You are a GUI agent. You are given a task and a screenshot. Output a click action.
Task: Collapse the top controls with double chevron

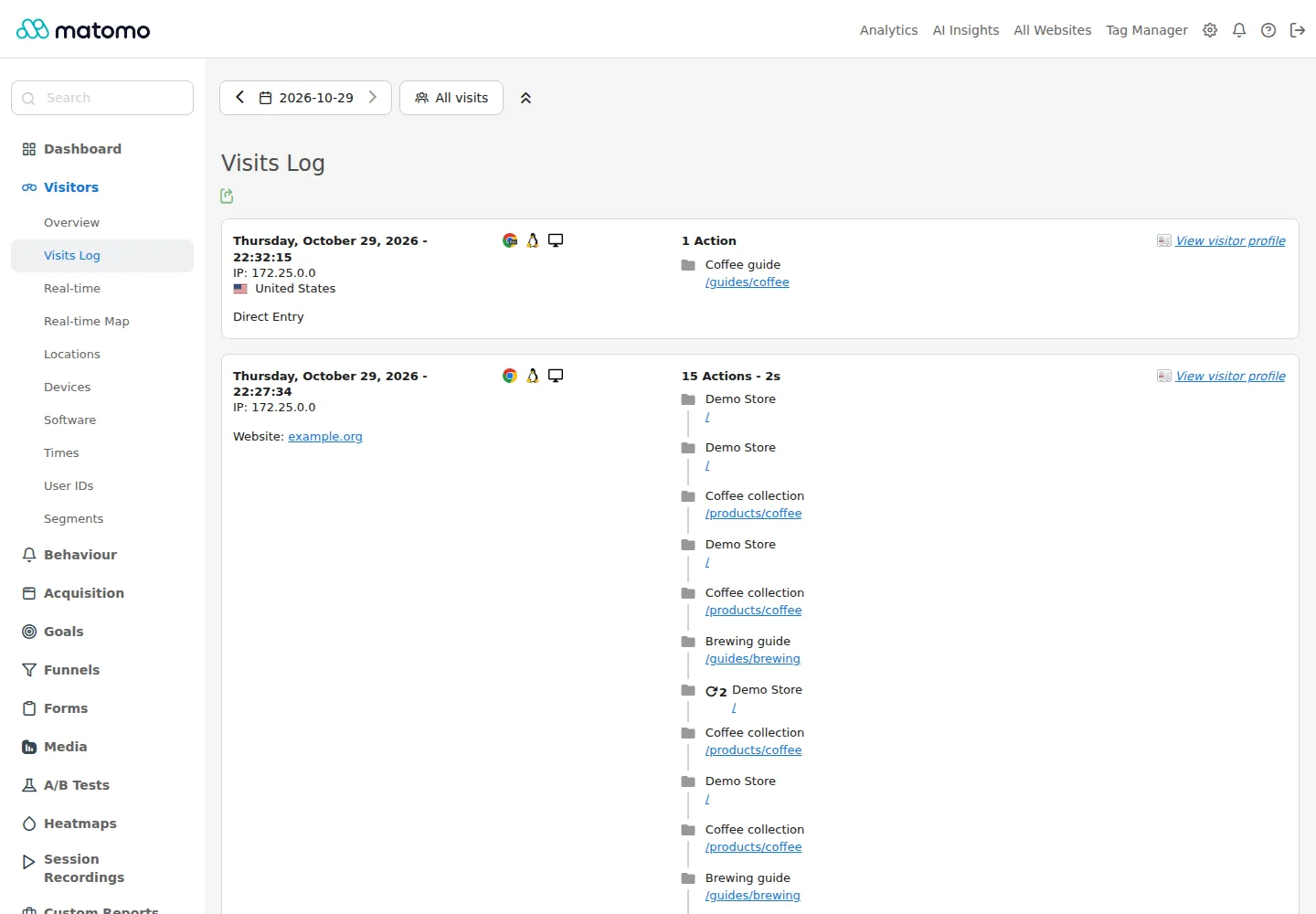pyautogui.click(x=525, y=98)
